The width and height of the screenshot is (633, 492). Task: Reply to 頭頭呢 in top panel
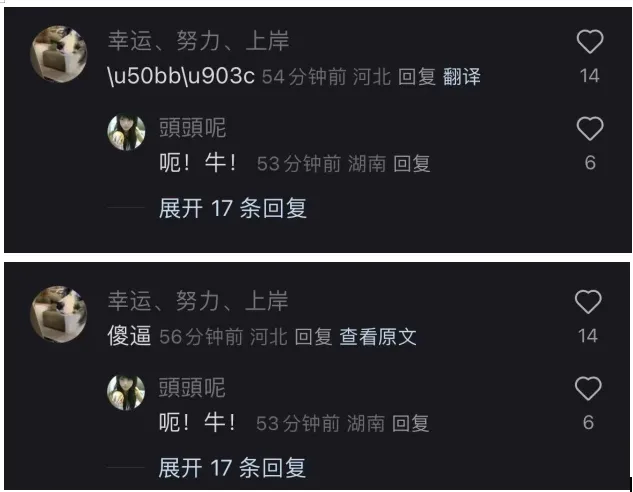click(x=412, y=164)
